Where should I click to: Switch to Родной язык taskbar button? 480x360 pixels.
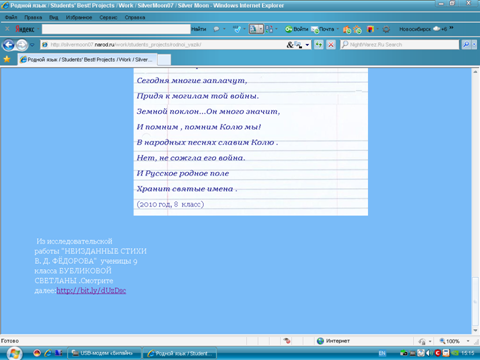tap(180, 353)
